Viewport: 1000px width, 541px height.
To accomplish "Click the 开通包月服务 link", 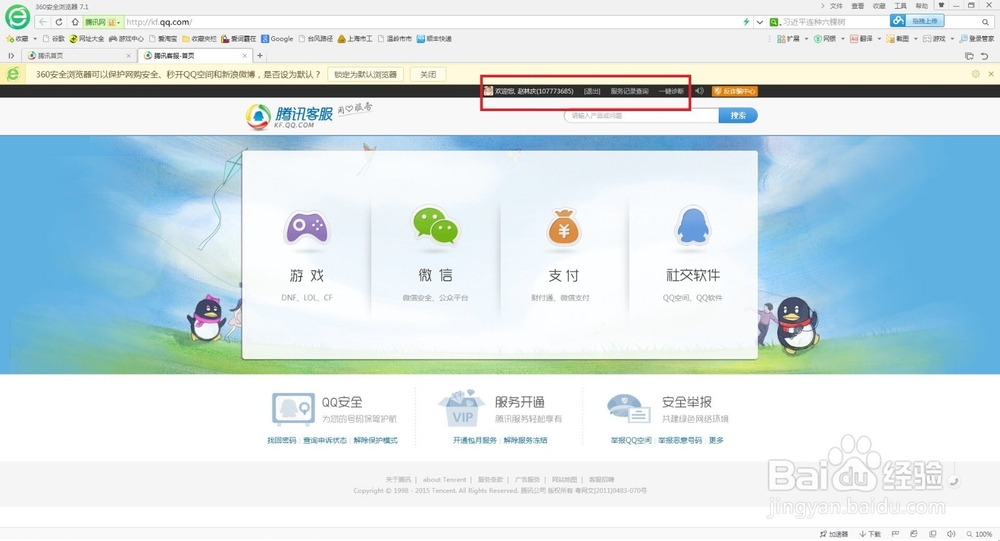I will (x=474, y=440).
